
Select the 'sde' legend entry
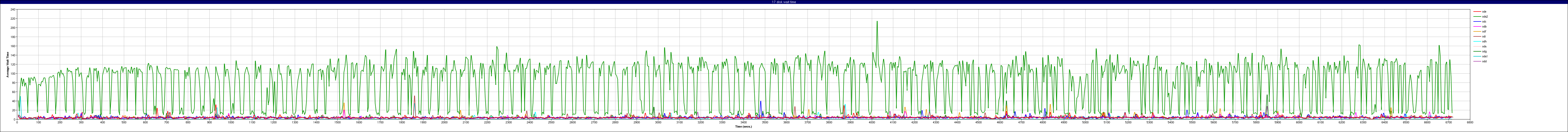[x=1485, y=12]
